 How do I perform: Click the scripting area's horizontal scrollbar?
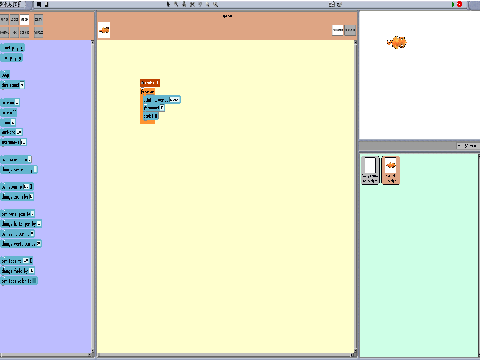pos(225,355)
